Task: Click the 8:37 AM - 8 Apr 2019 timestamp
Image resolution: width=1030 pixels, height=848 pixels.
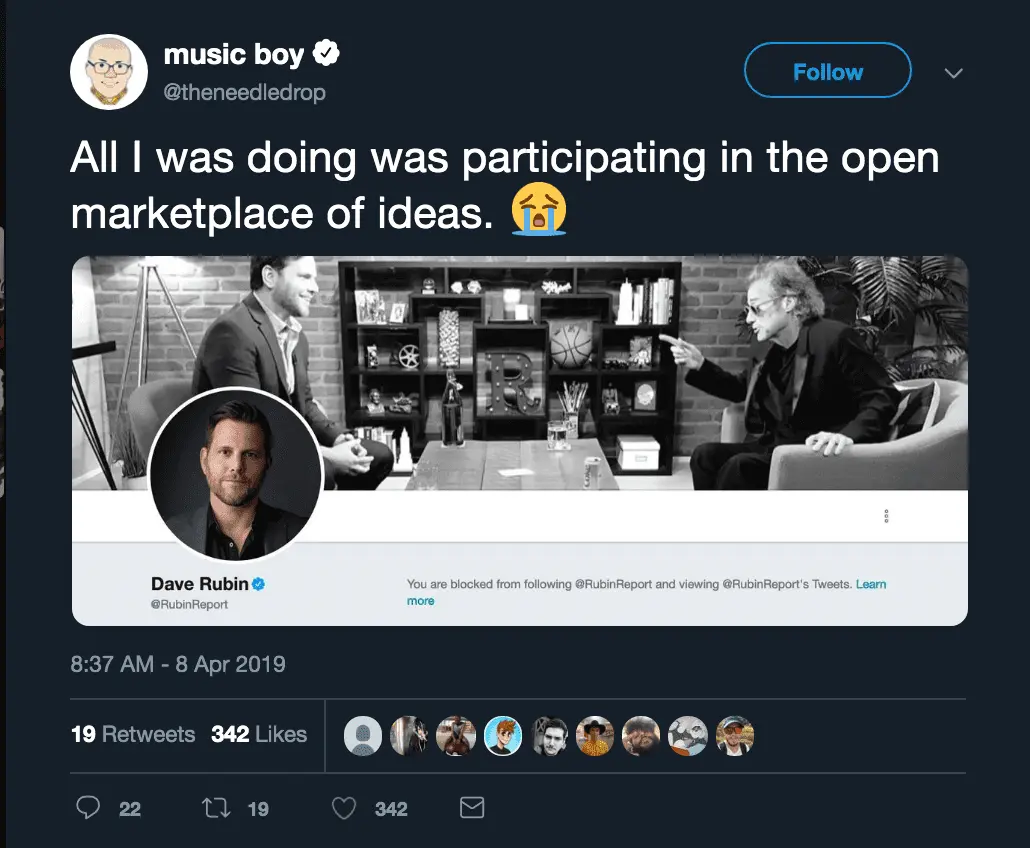Action: click(x=178, y=664)
